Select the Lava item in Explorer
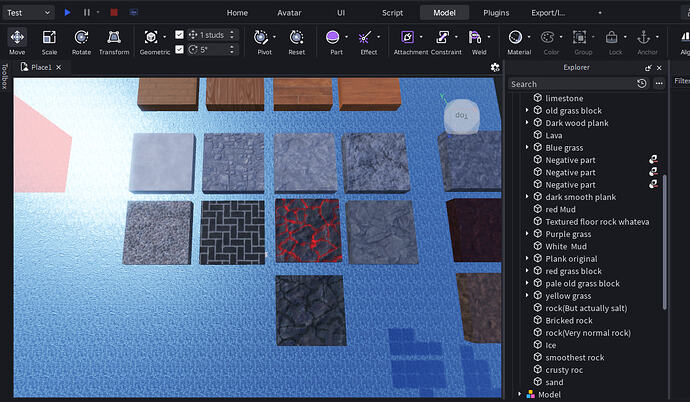 (554, 135)
